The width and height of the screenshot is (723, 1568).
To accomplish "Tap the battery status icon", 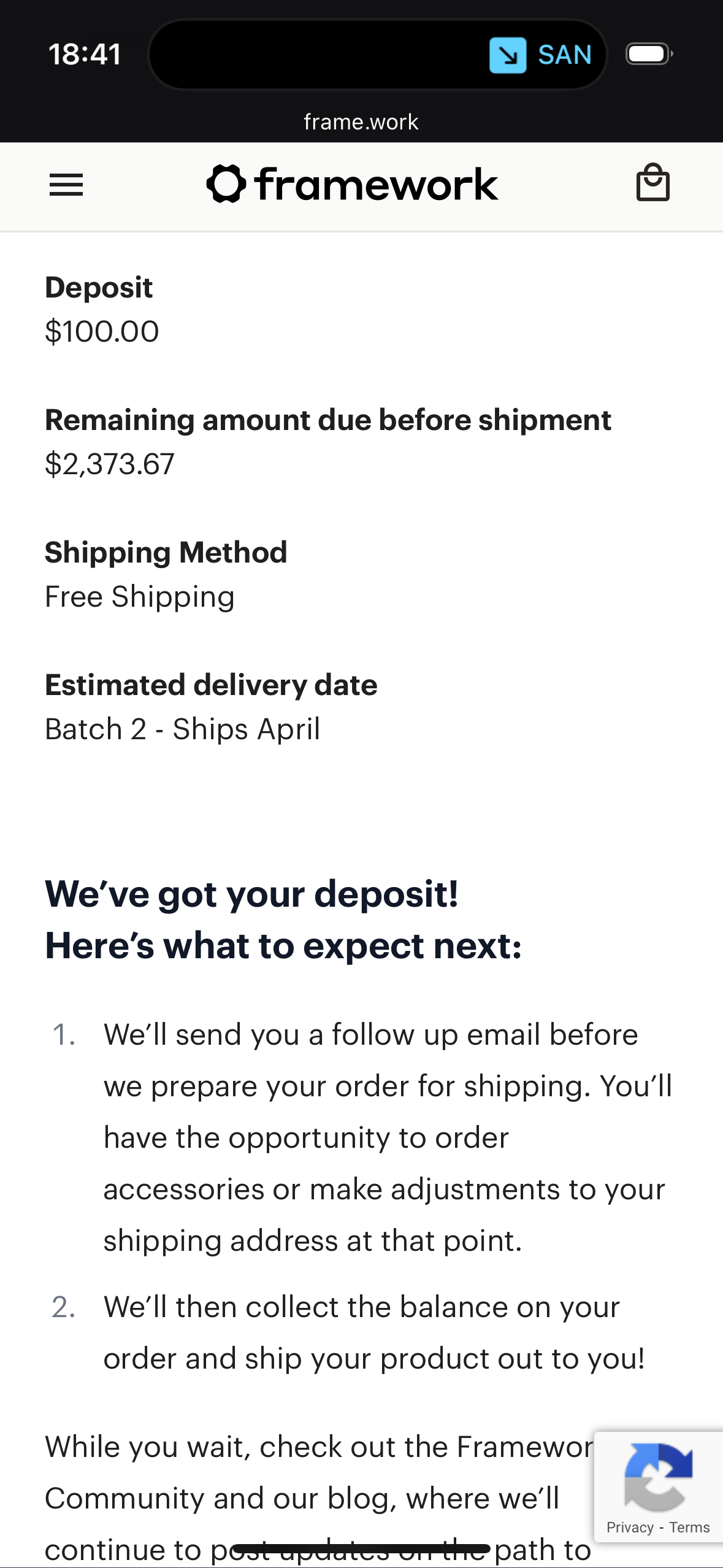I will 648,55.
